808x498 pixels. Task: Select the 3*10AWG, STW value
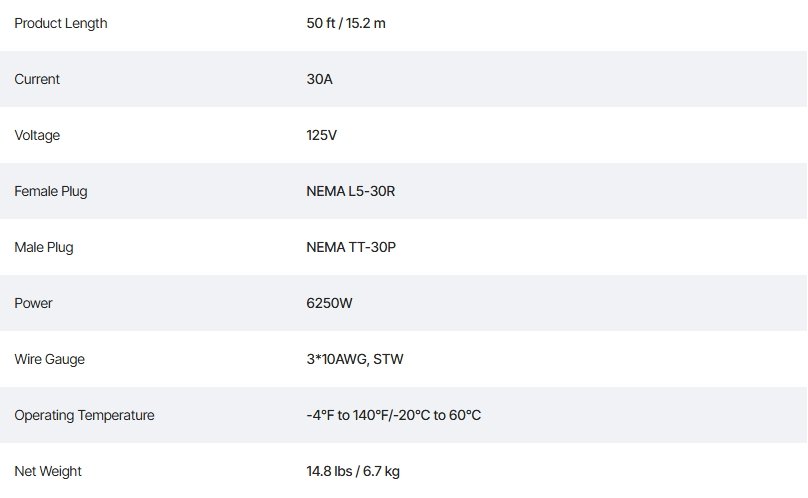coord(355,359)
